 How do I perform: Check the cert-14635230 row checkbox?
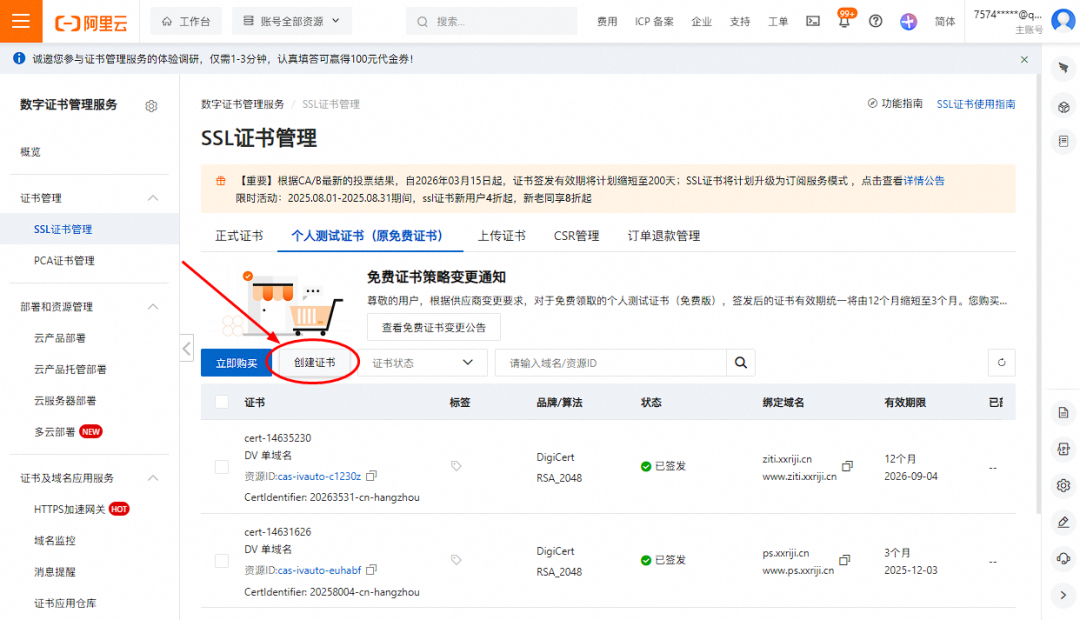pos(221,468)
